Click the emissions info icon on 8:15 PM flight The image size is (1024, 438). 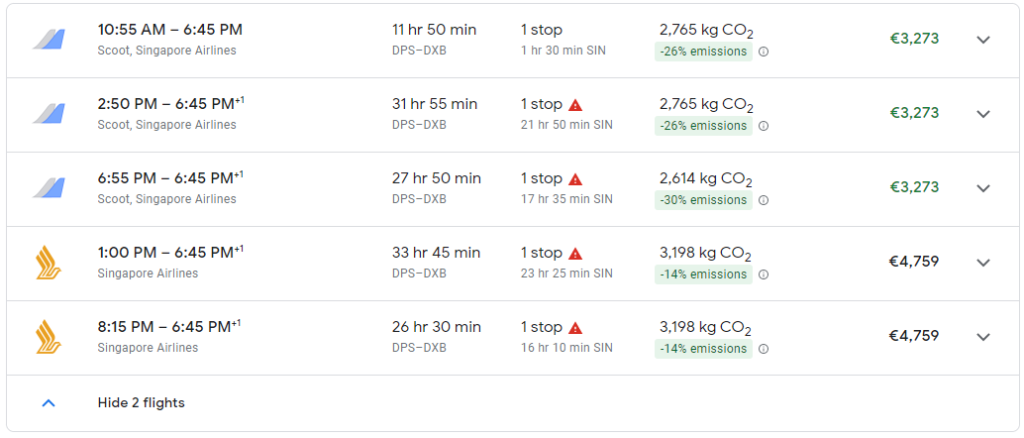coord(763,349)
